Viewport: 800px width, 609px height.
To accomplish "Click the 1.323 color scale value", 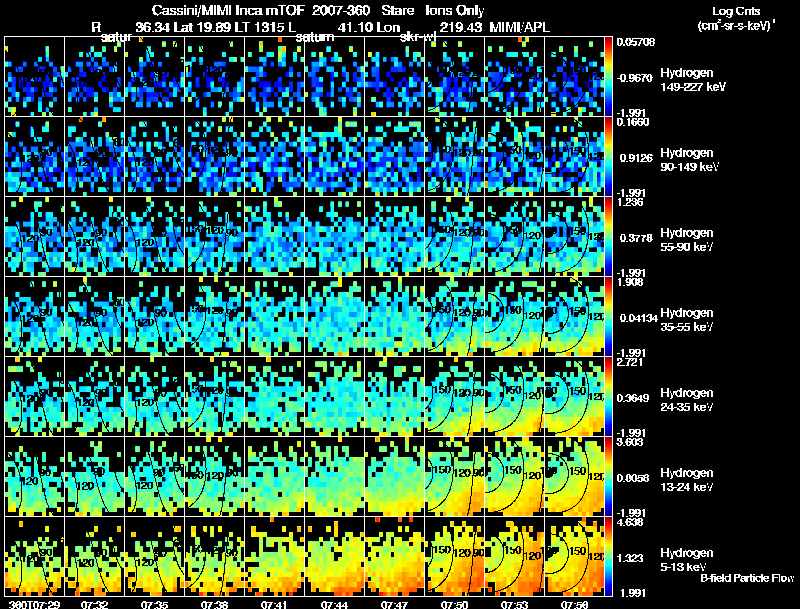I will [631, 559].
